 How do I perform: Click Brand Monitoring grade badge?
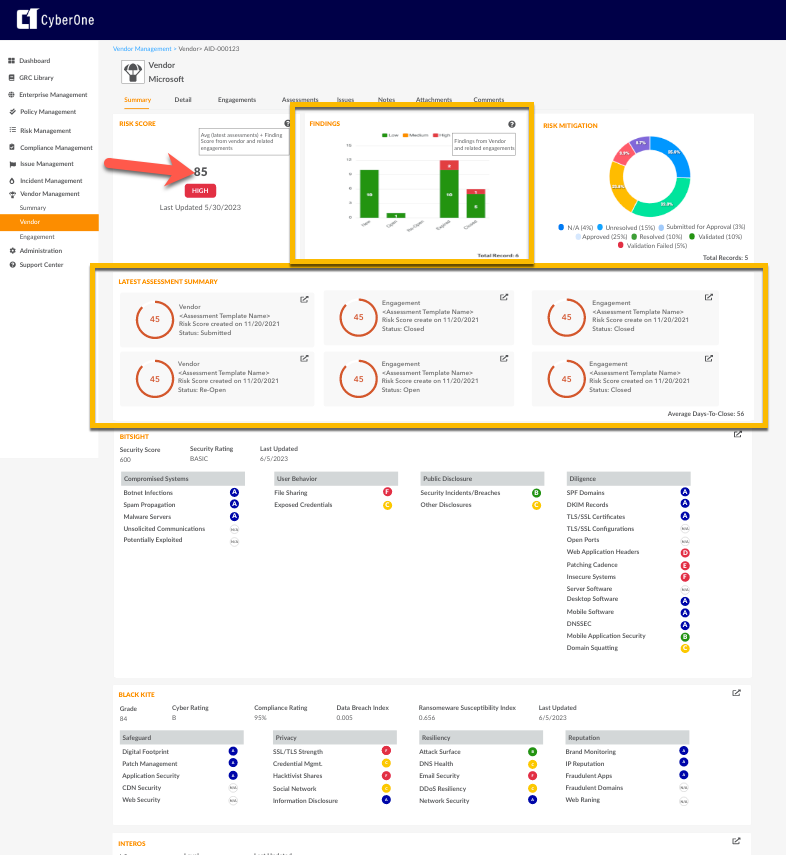click(x=683, y=751)
